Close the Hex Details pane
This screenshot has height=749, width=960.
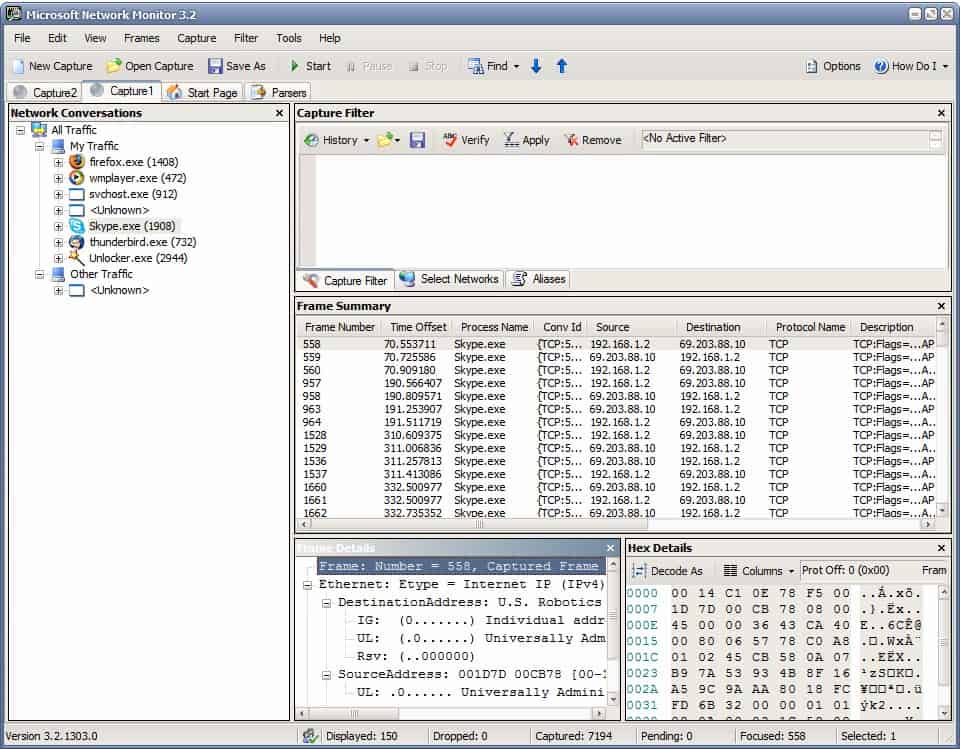pyautogui.click(x=941, y=548)
